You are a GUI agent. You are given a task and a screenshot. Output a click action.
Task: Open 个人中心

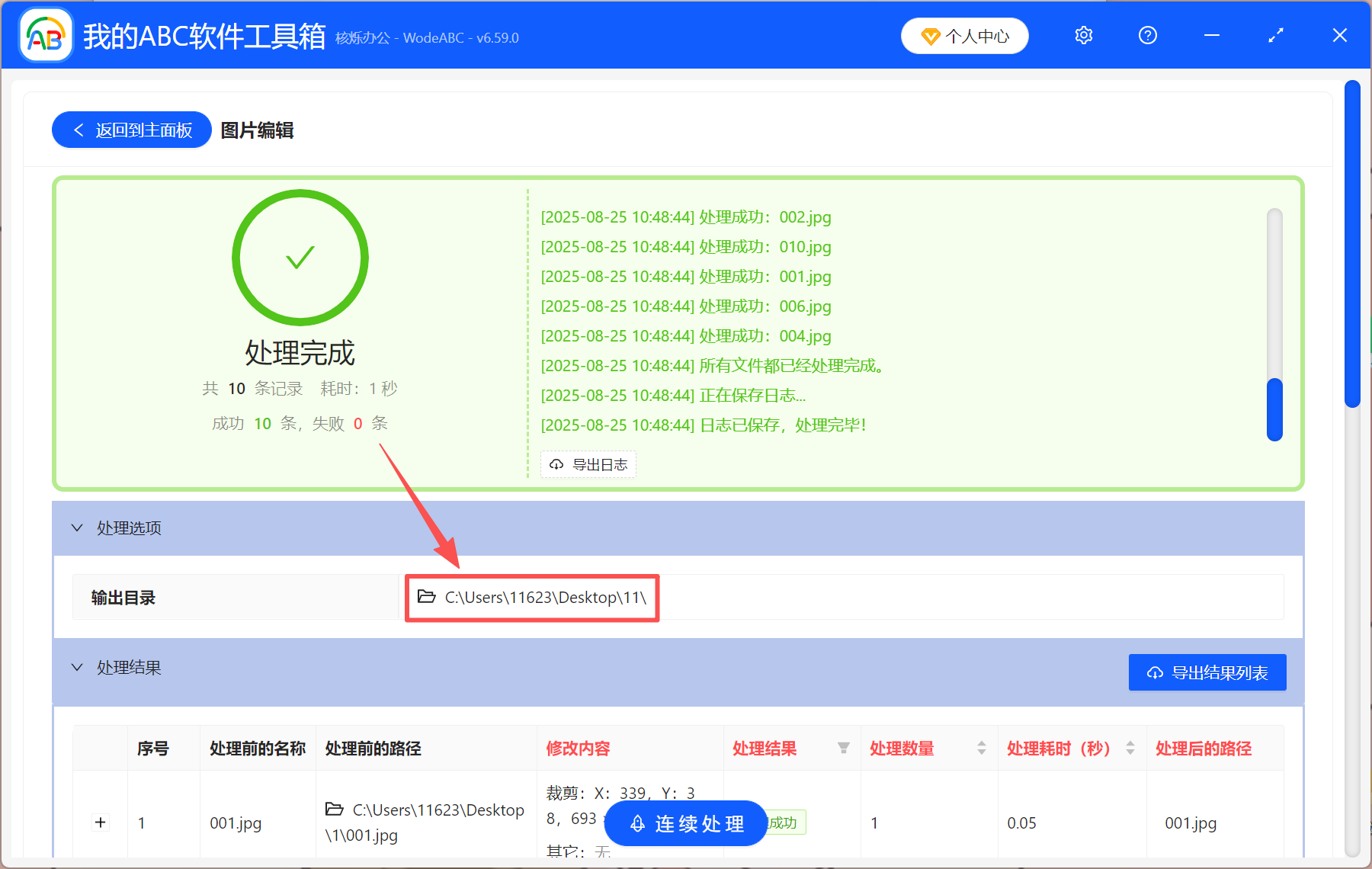pos(964,36)
